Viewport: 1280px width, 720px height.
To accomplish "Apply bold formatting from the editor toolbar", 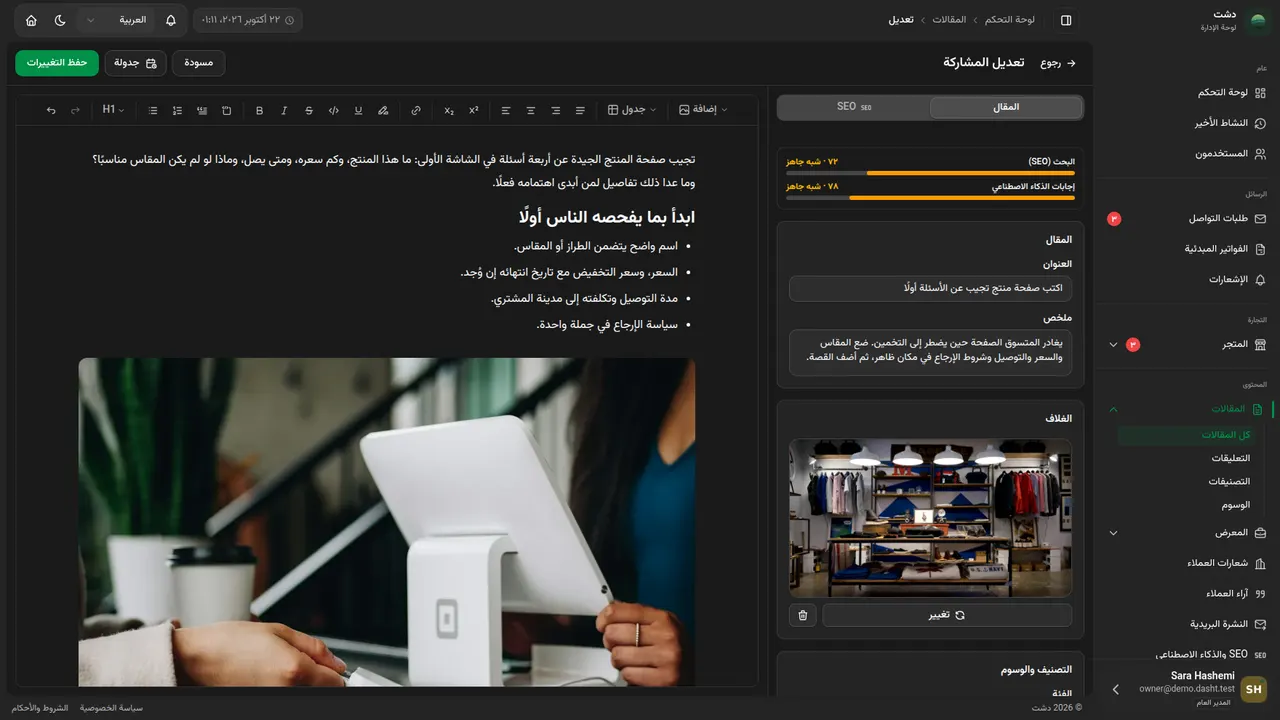I will (x=260, y=110).
